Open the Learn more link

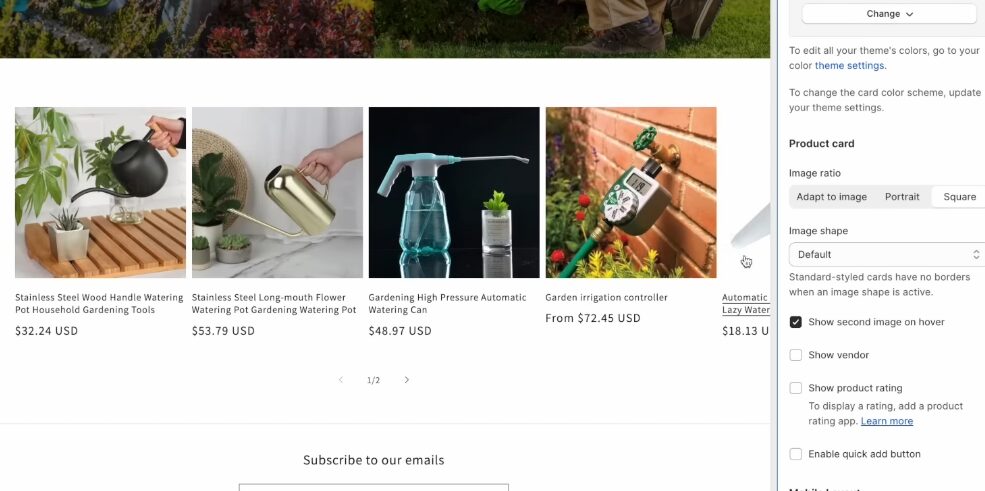click(886, 421)
